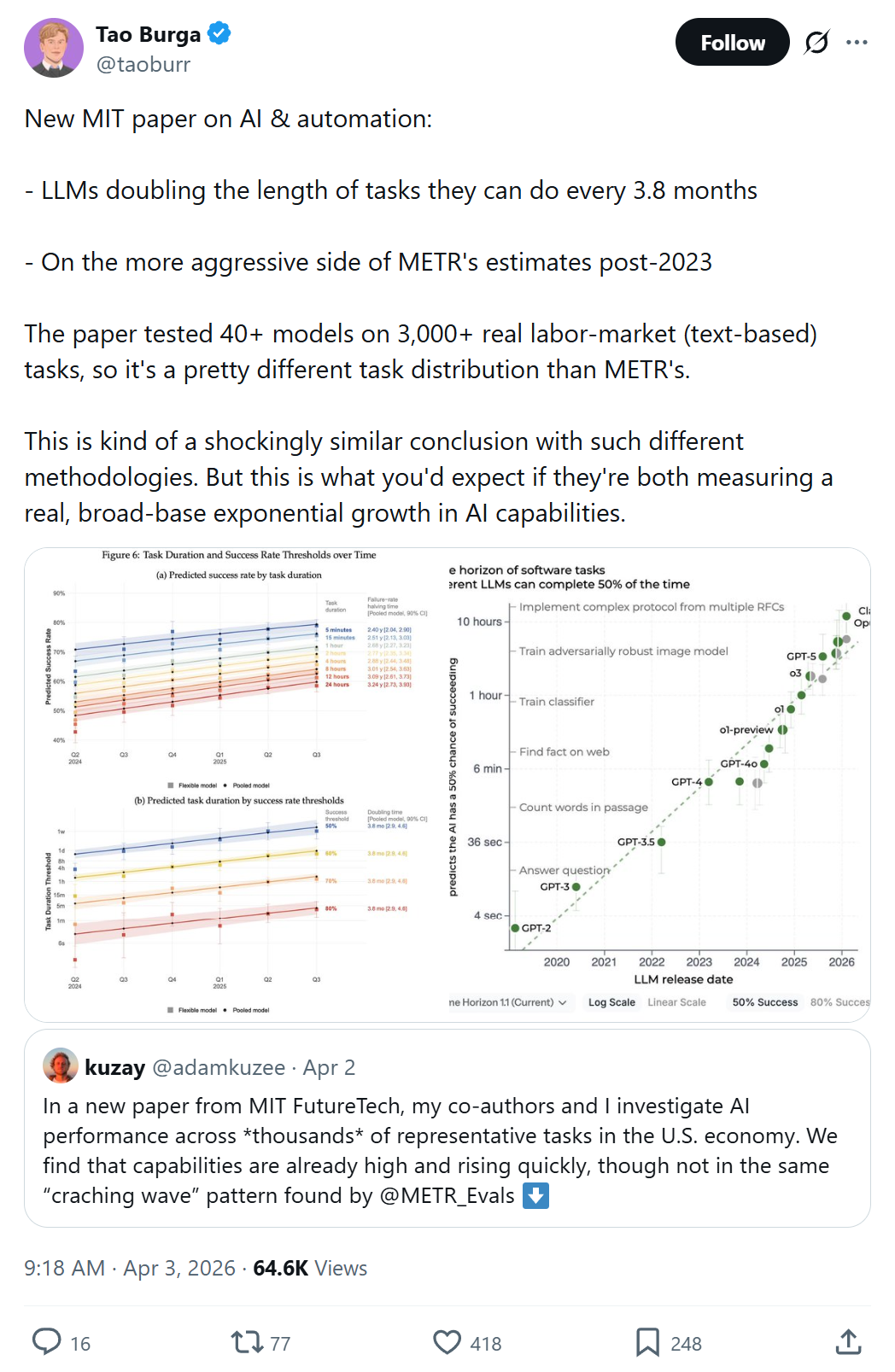Click the share upload arrow icon
The width and height of the screenshot is (895, 1372).
848,1342
